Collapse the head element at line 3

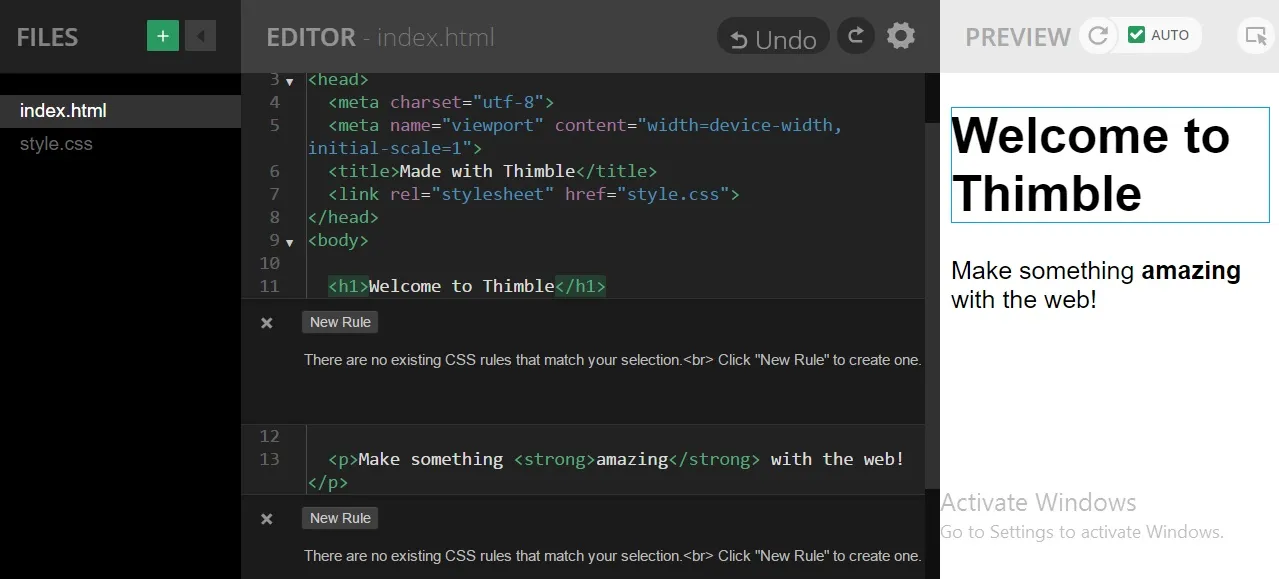289,80
